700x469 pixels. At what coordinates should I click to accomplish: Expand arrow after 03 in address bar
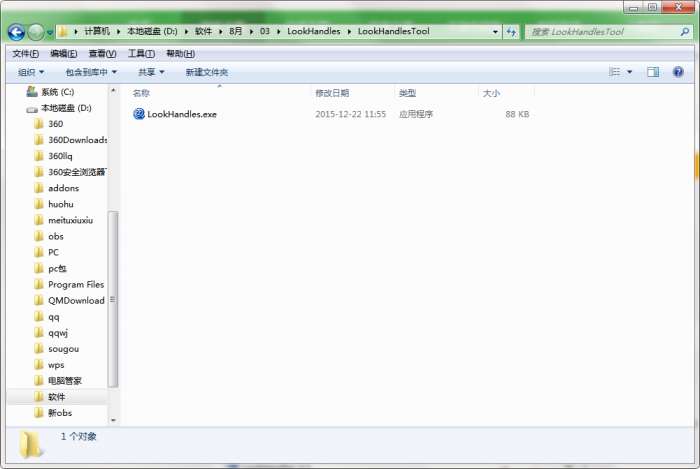click(279, 32)
